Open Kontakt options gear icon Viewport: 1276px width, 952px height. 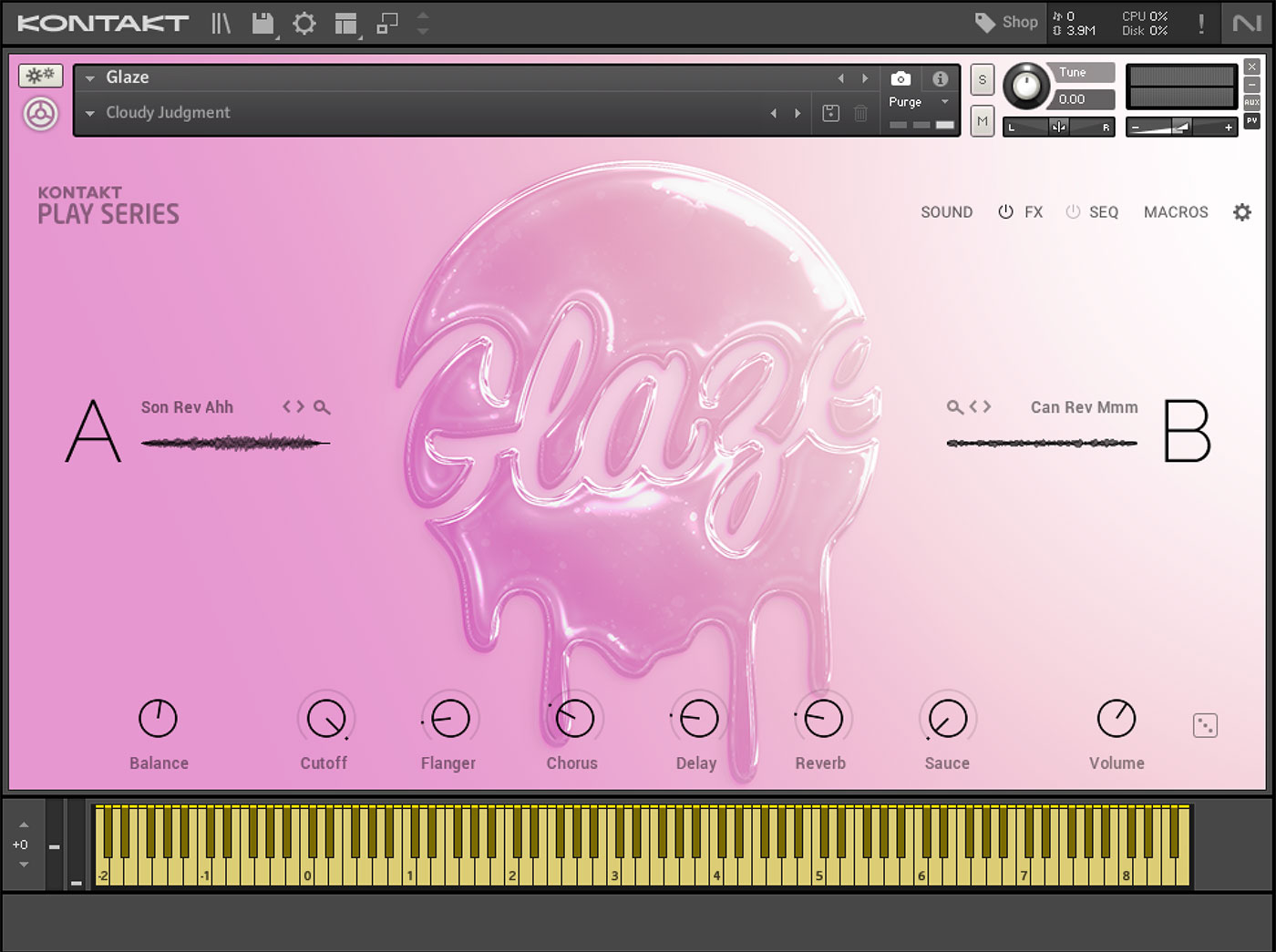click(x=304, y=23)
